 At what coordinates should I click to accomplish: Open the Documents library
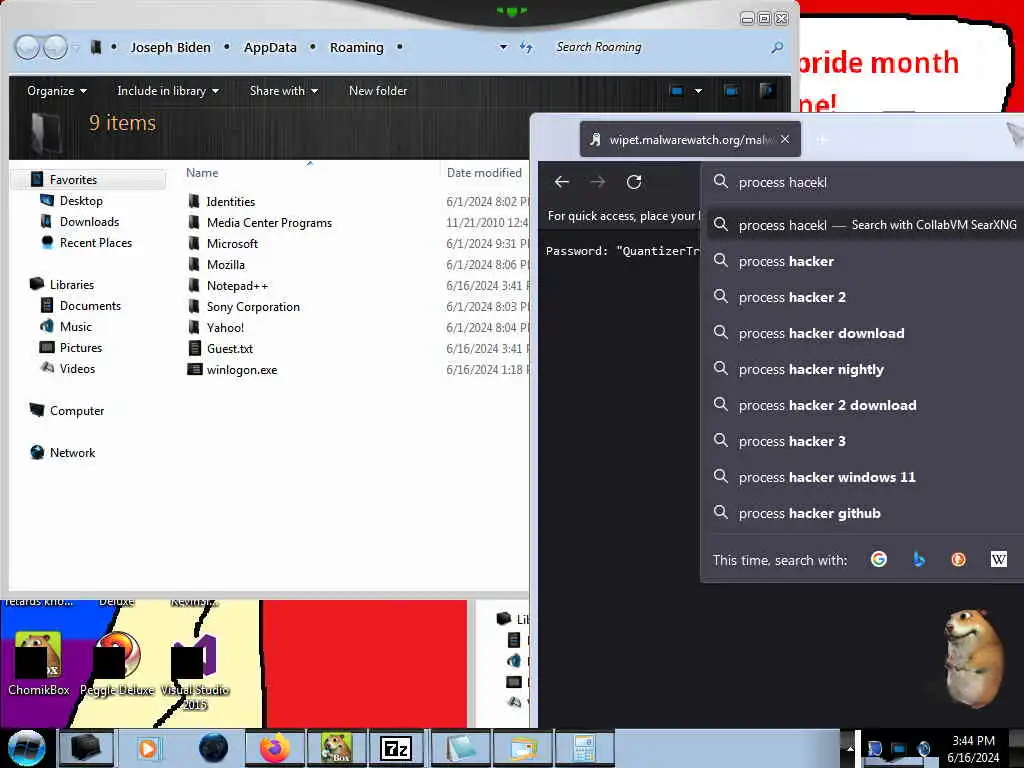(x=90, y=306)
